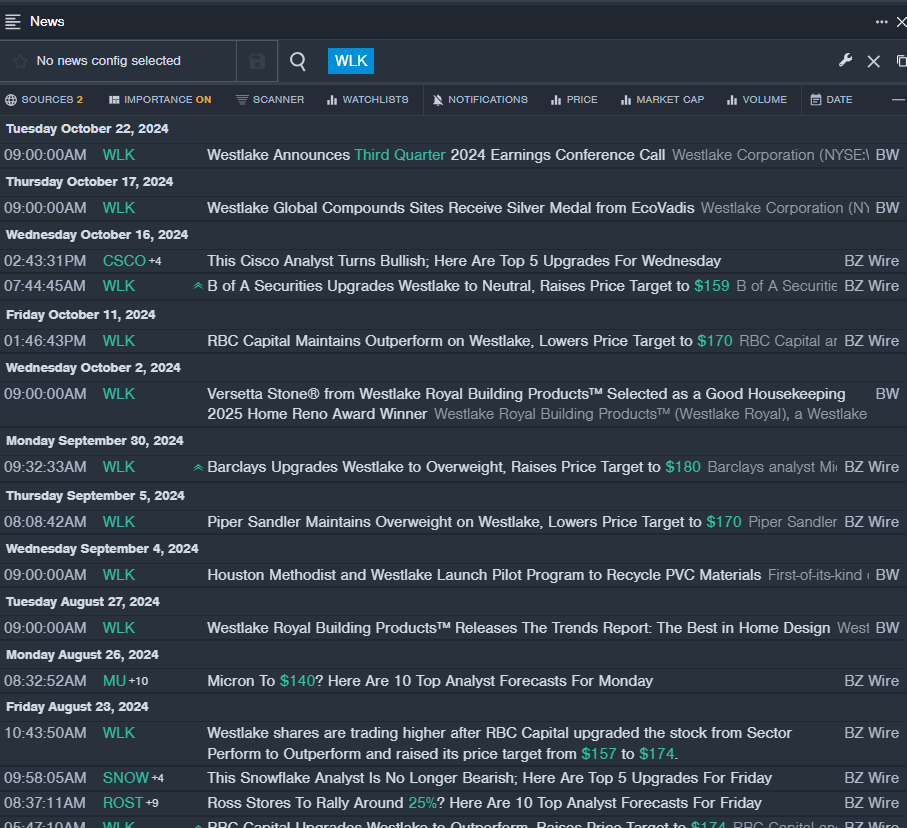Open the three-dot more options menu
Image resolution: width=907 pixels, height=828 pixels.
tap(881, 21)
